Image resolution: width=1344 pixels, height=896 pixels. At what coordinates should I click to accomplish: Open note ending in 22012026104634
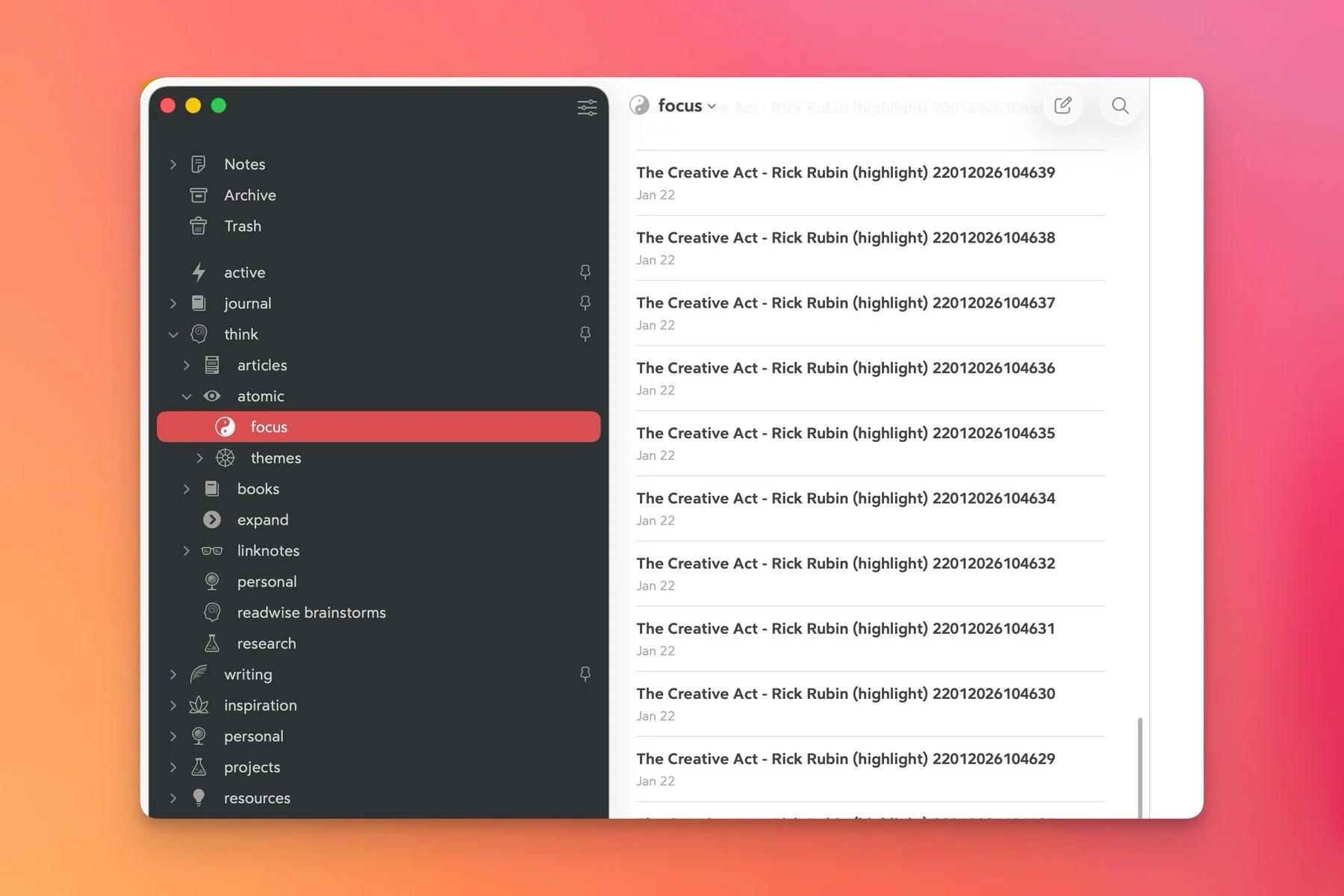[x=870, y=508]
